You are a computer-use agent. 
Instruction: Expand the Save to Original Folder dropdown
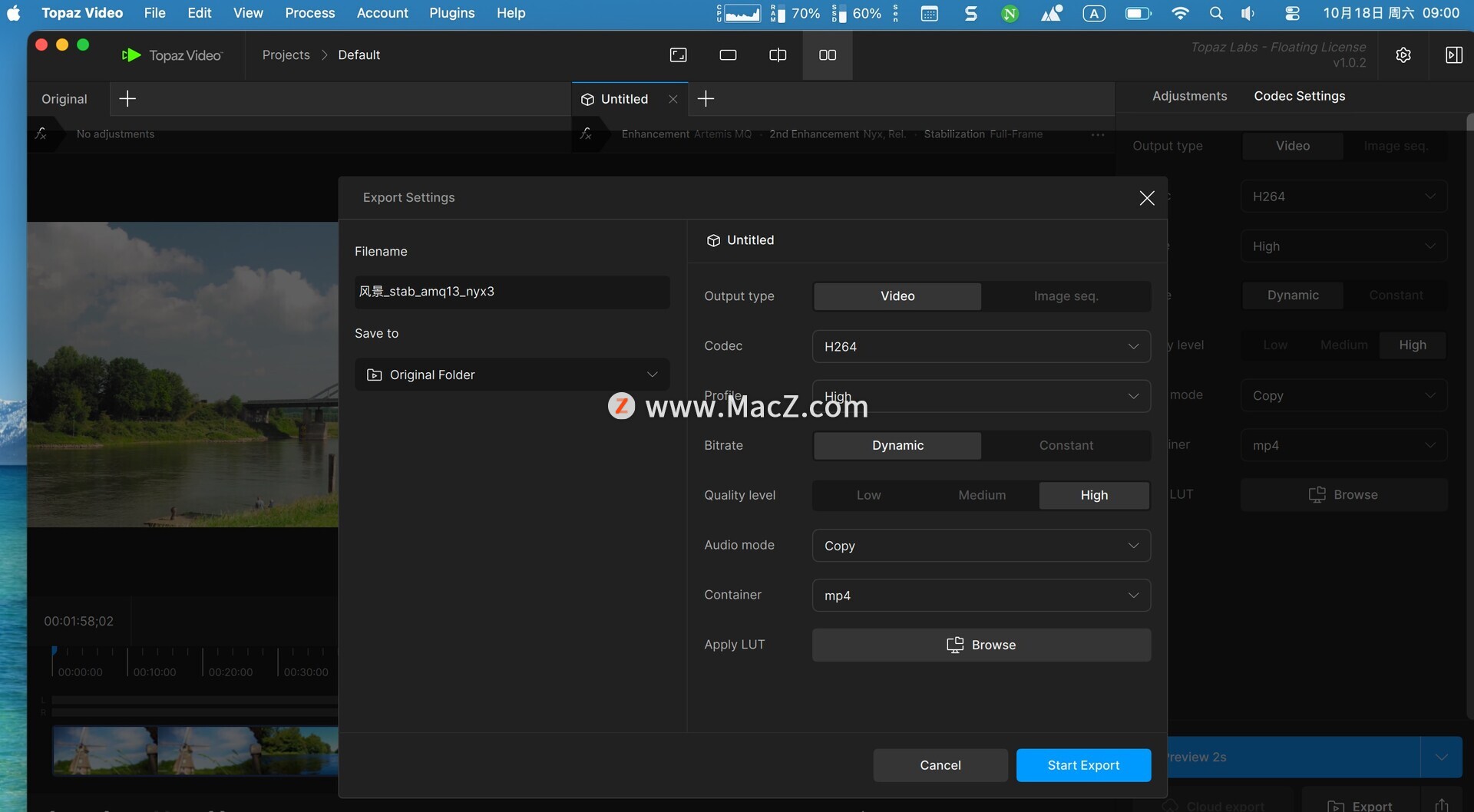512,375
